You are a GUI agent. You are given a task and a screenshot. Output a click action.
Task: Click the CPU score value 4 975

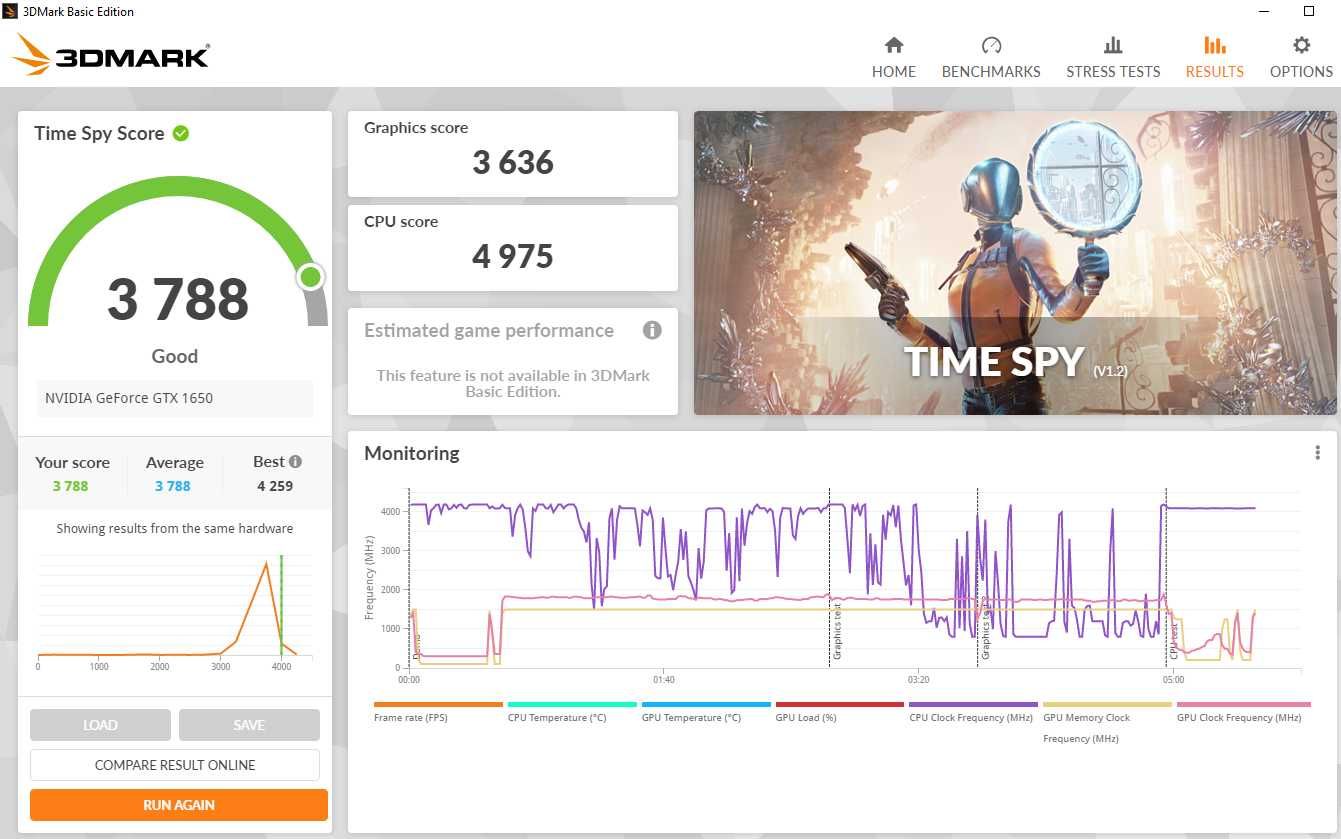[513, 257]
